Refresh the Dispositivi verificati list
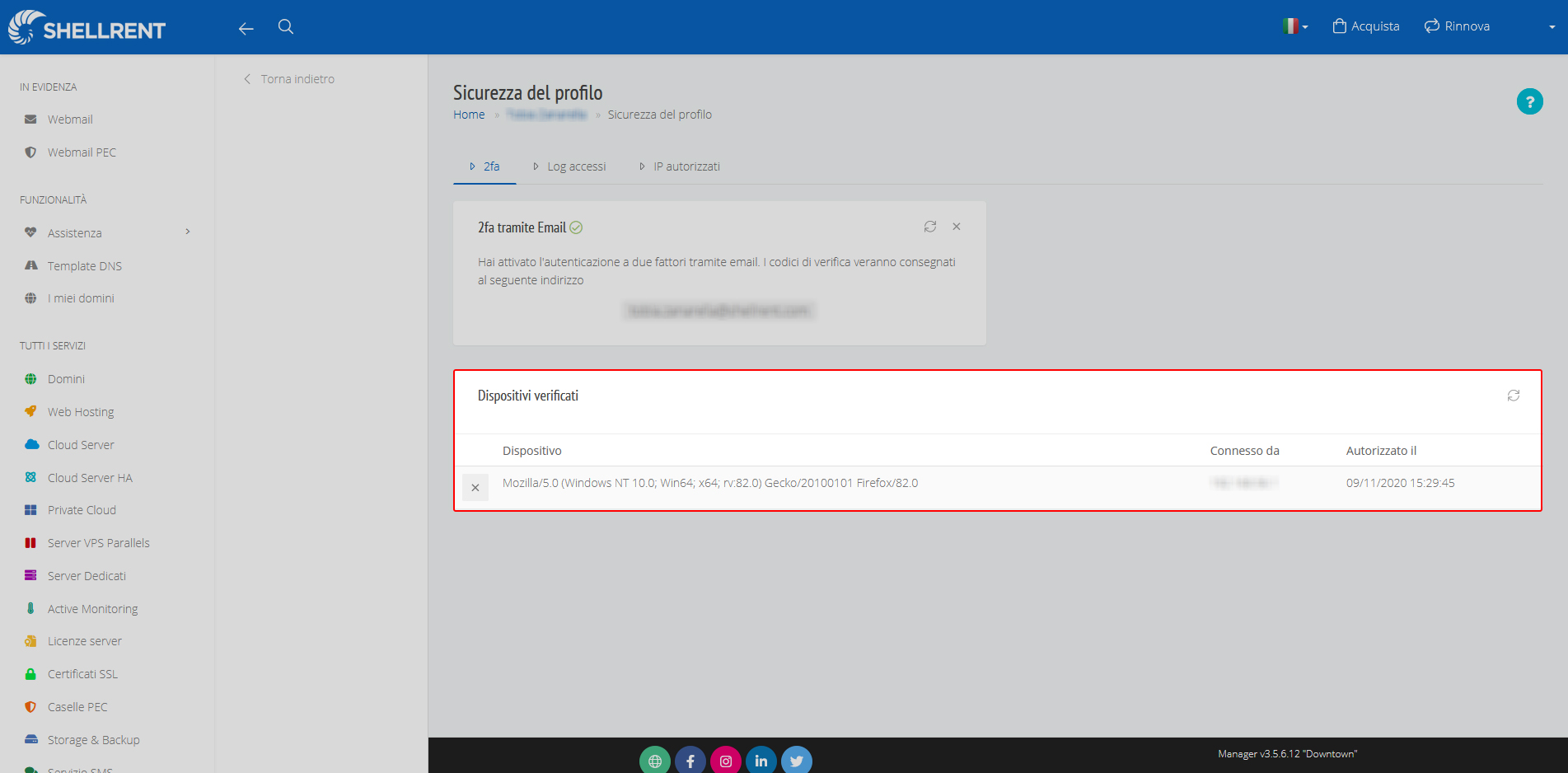This screenshot has width=1568, height=773. (x=1514, y=396)
